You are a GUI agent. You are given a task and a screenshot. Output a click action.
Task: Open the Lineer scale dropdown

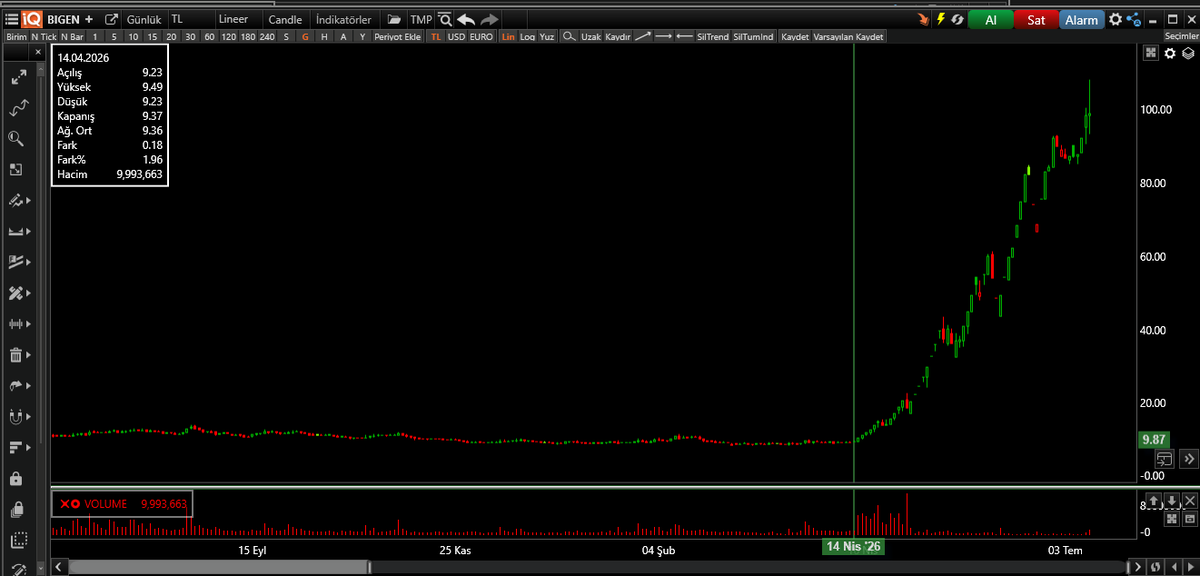(x=238, y=19)
